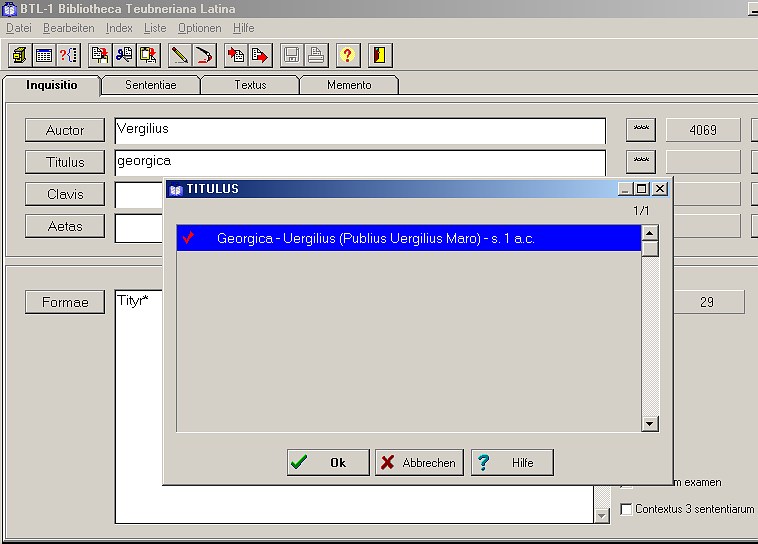This screenshot has height=544, width=758.
Task: Click the copy text toolbar icon
Action: 100,55
